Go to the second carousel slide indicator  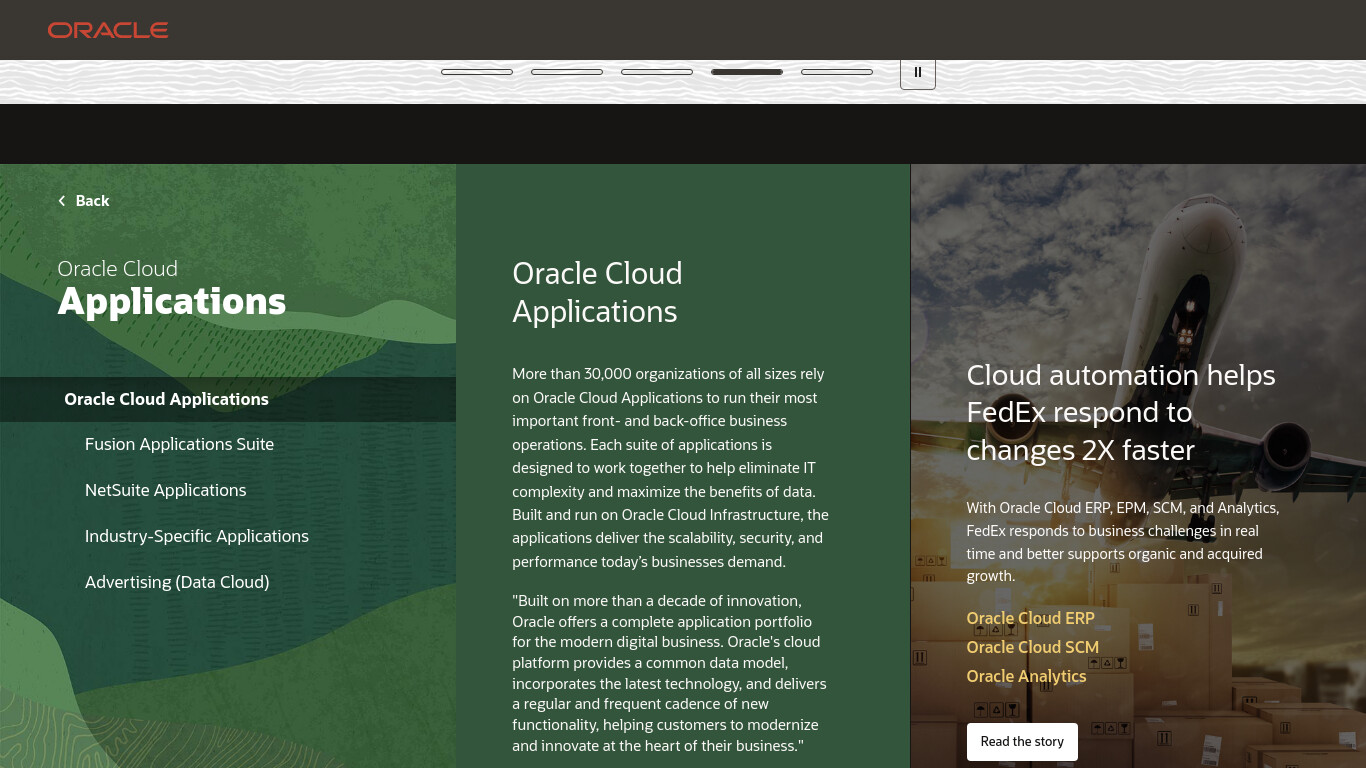(567, 72)
